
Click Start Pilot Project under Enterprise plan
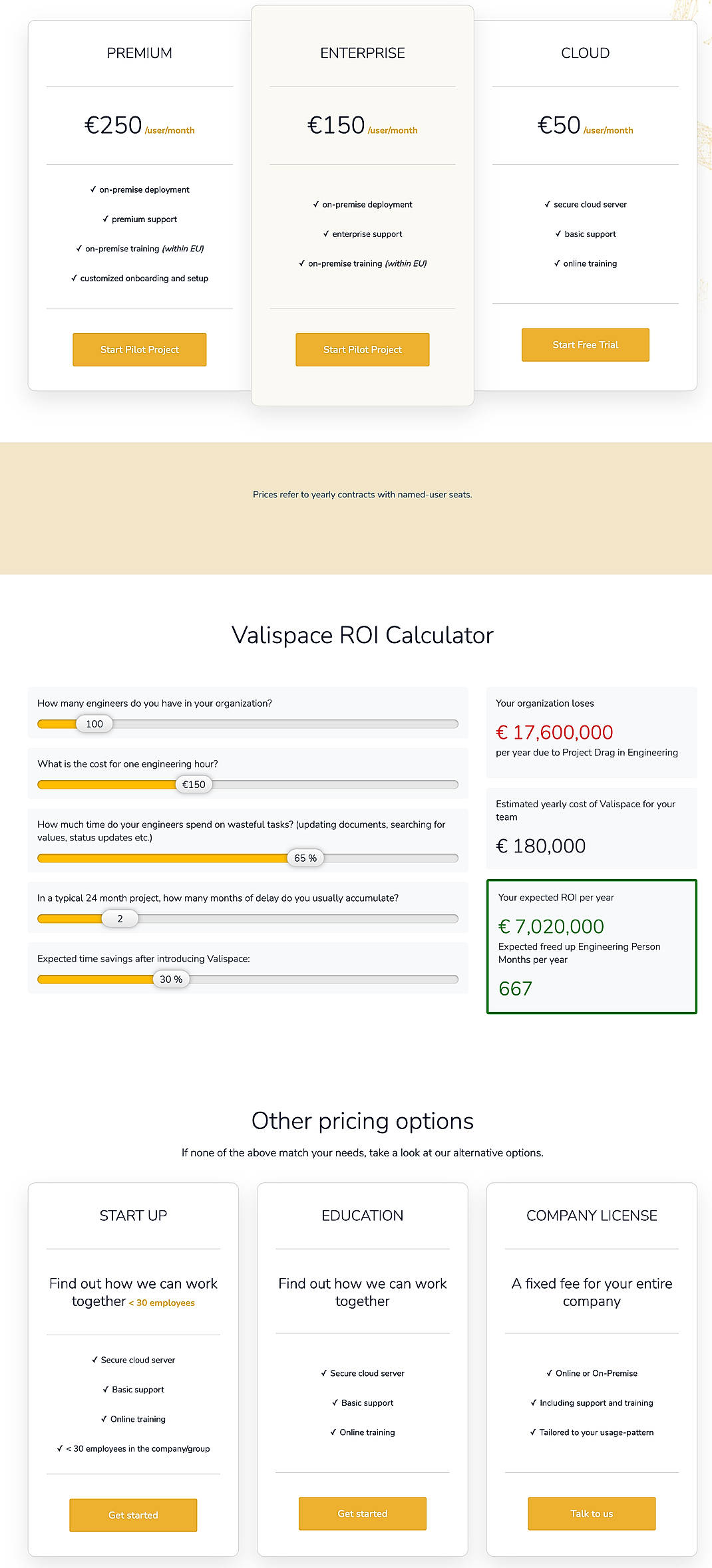point(362,349)
